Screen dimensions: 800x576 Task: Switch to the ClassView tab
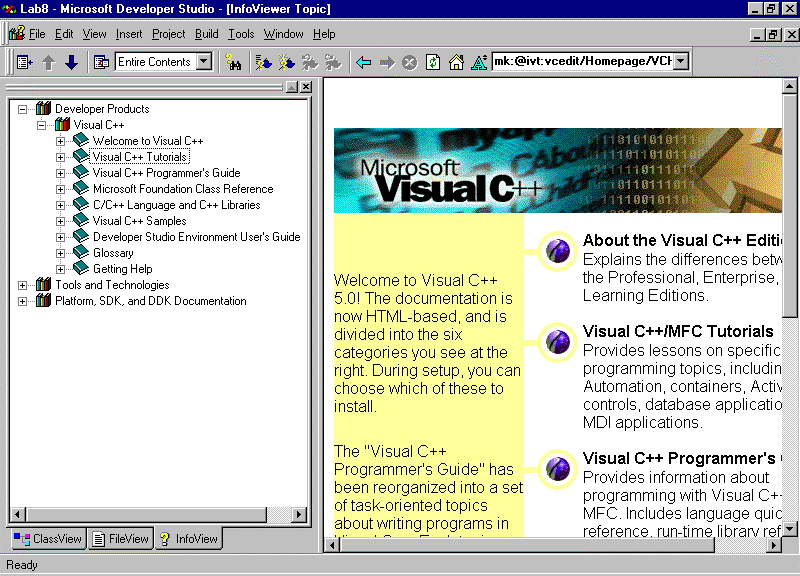pos(47,539)
